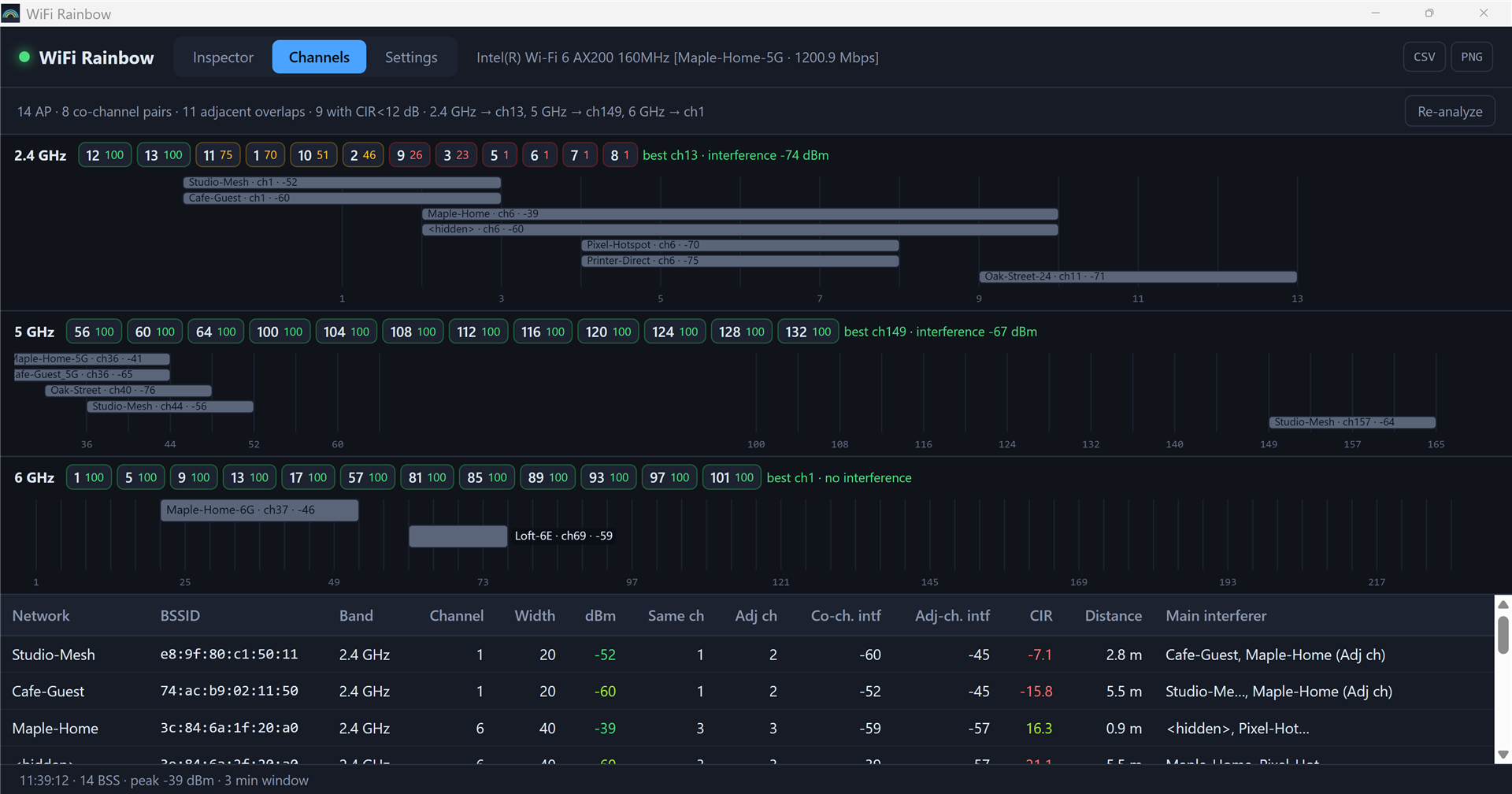Screen dimensions: 1512x794
Task: Click the Re-analyze button
Action: (x=1450, y=111)
